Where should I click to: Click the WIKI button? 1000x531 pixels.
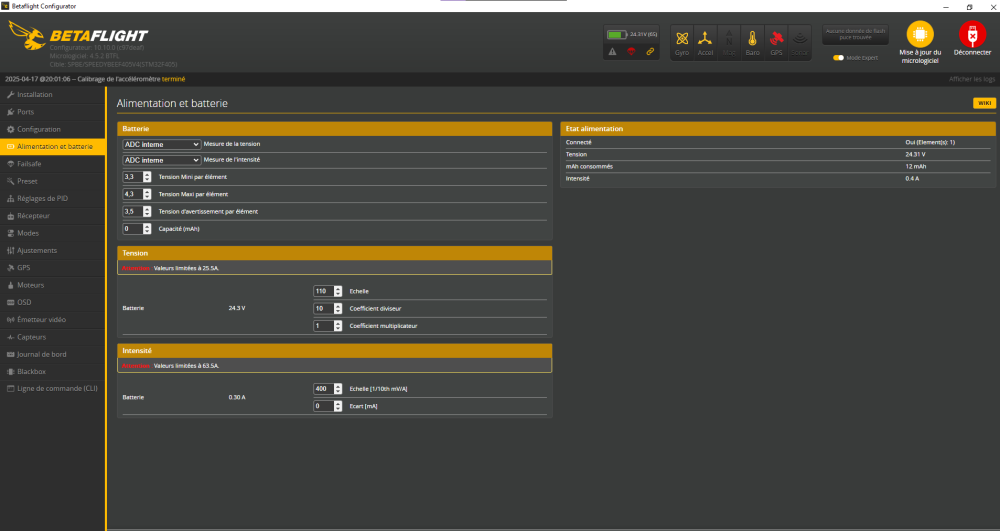click(x=984, y=103)
